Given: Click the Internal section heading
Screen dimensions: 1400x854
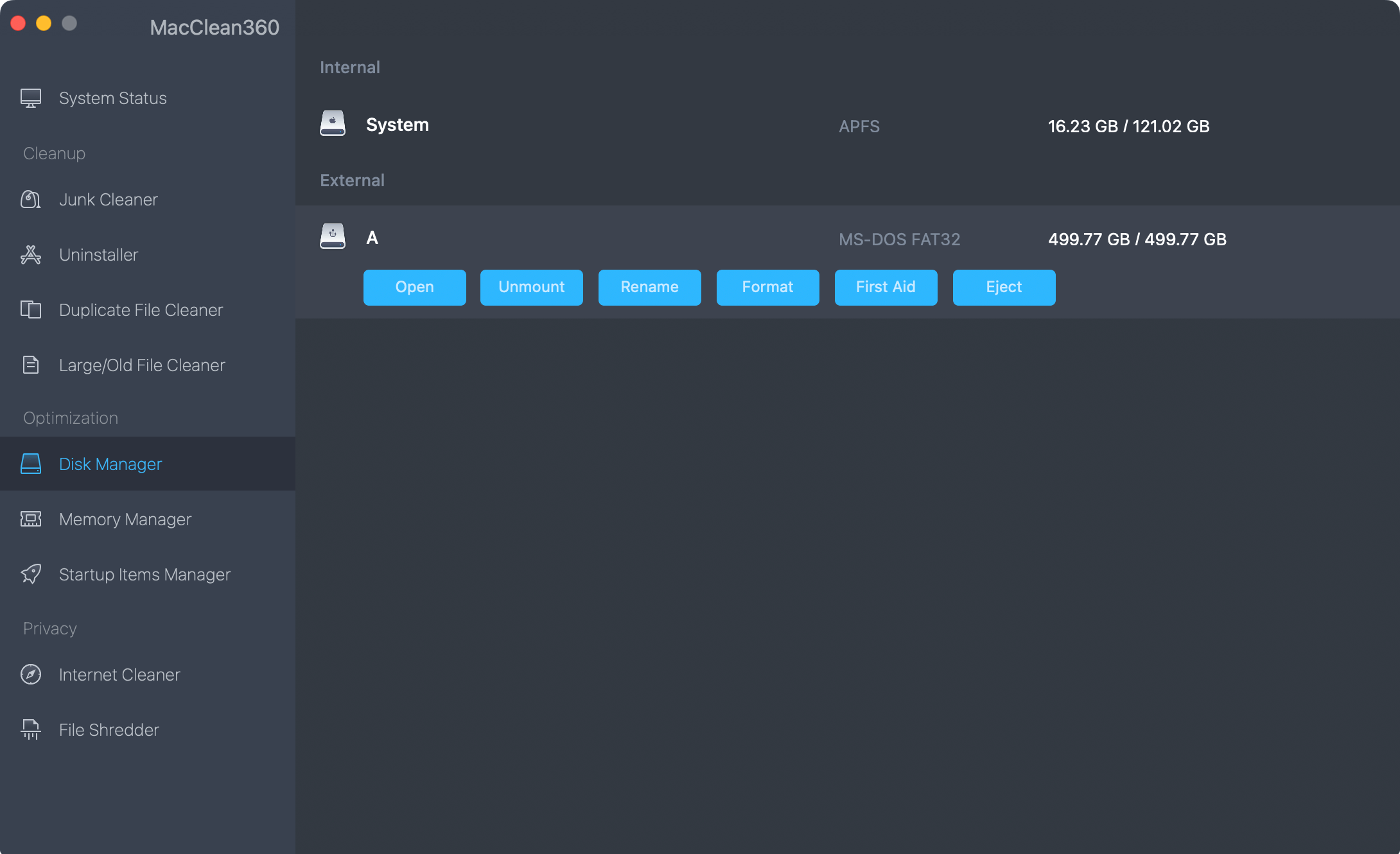Looking at the screenshot, I should pyautogui.click(x=350, y=67).
